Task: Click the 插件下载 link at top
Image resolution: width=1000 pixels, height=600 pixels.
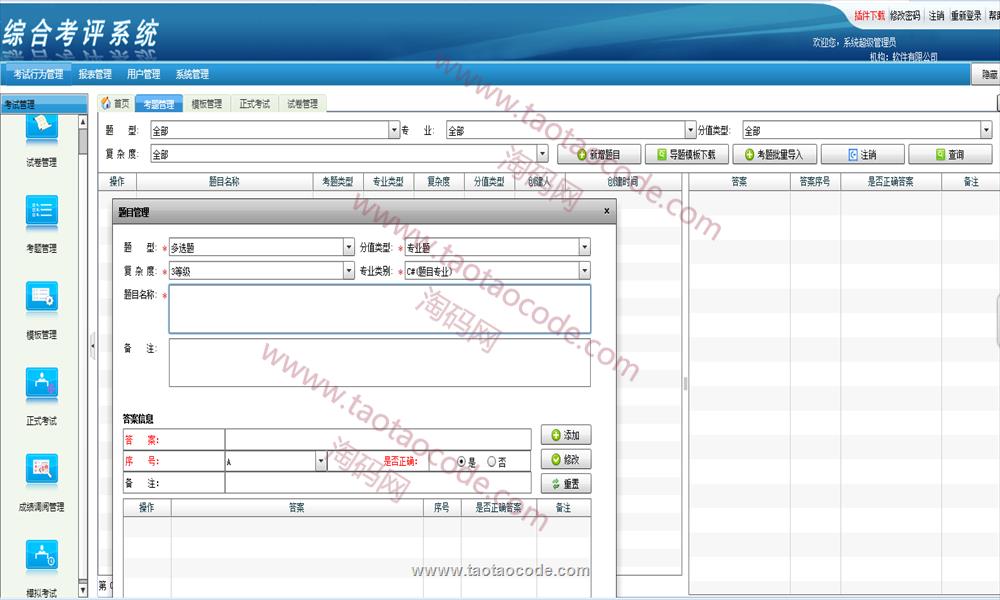Action: click(x=868, y=16)
